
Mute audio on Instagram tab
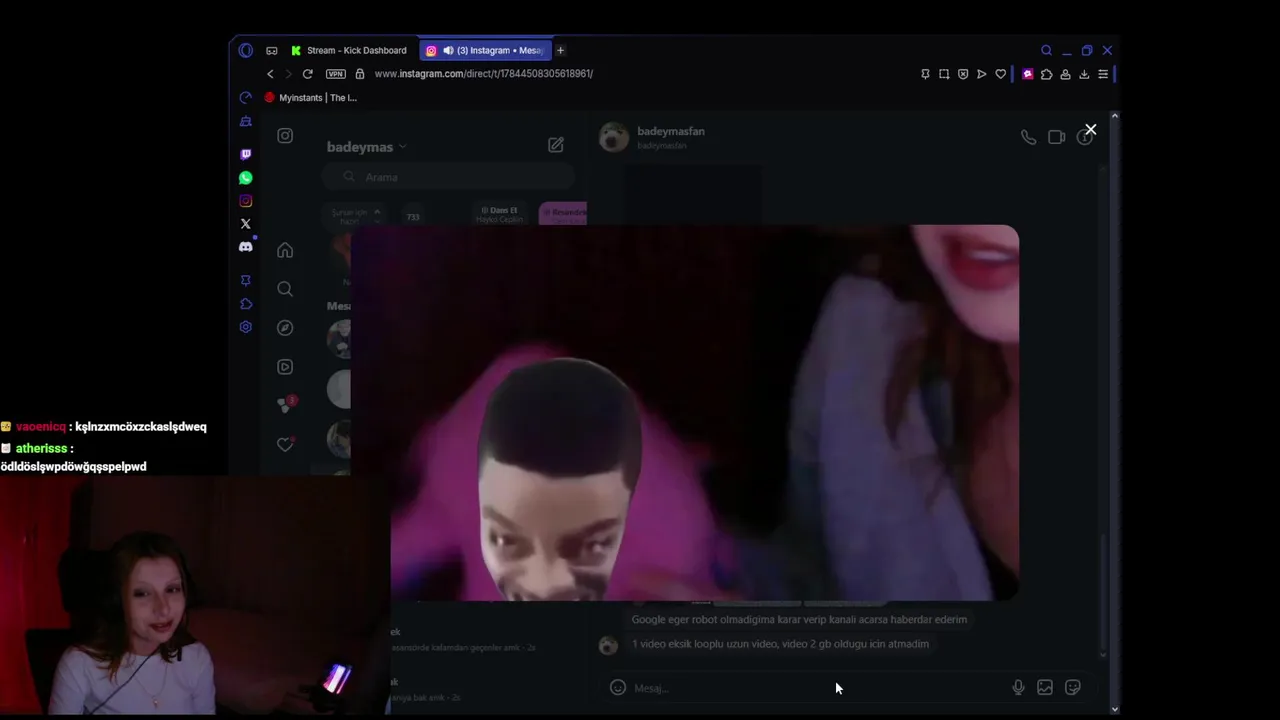(448, 50)
